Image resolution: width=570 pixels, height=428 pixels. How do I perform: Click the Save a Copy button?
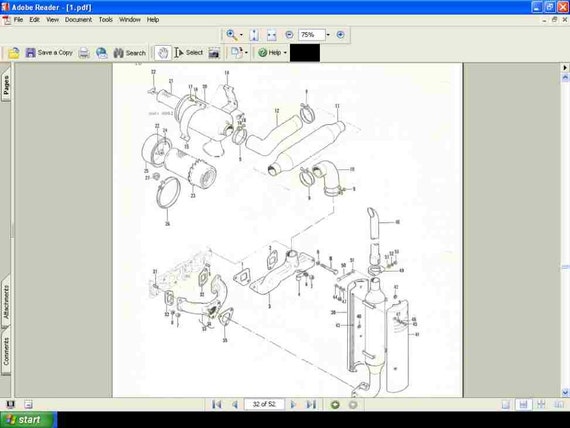(49, 53)
